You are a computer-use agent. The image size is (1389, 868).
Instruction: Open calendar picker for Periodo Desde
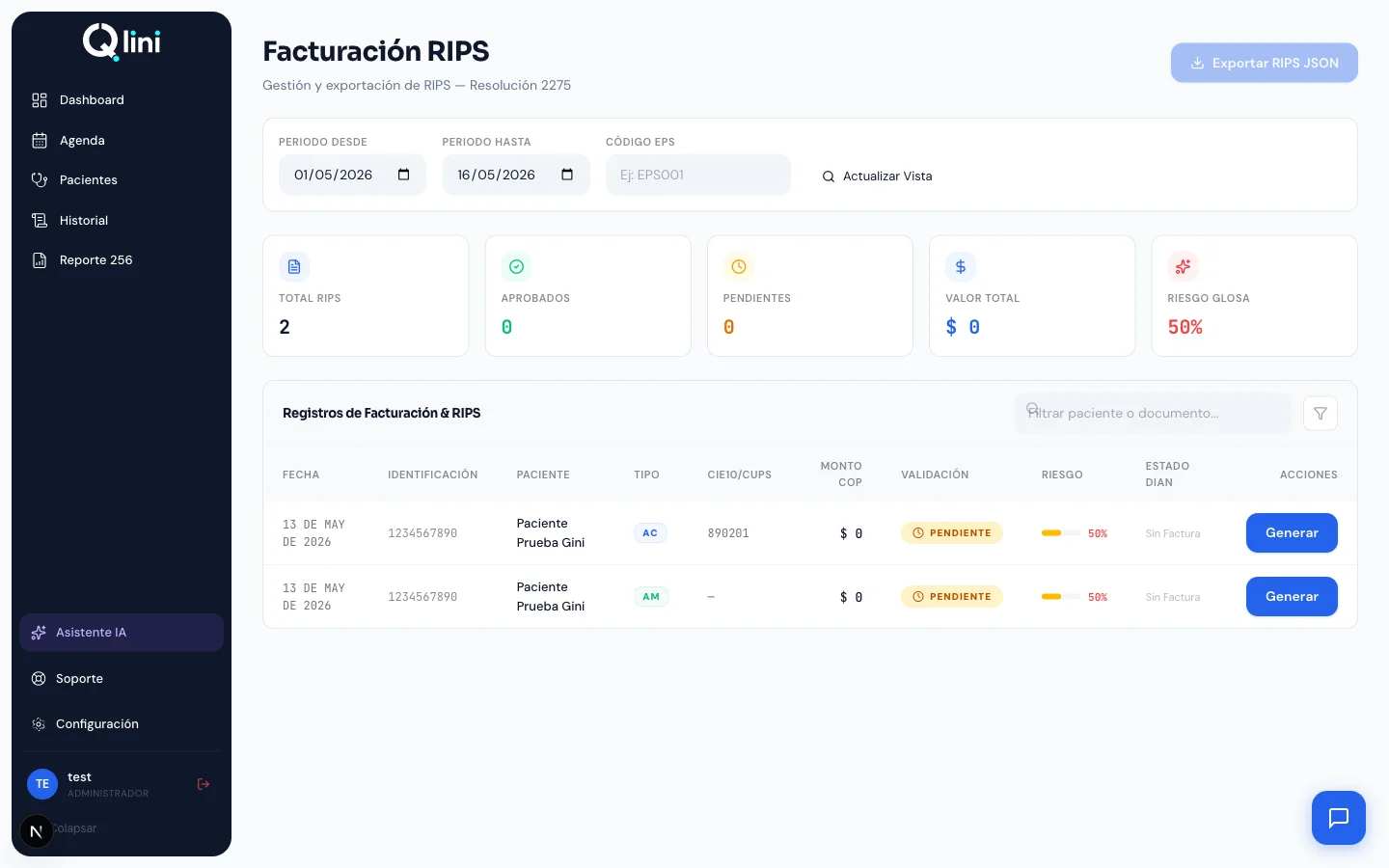(404, 175)
